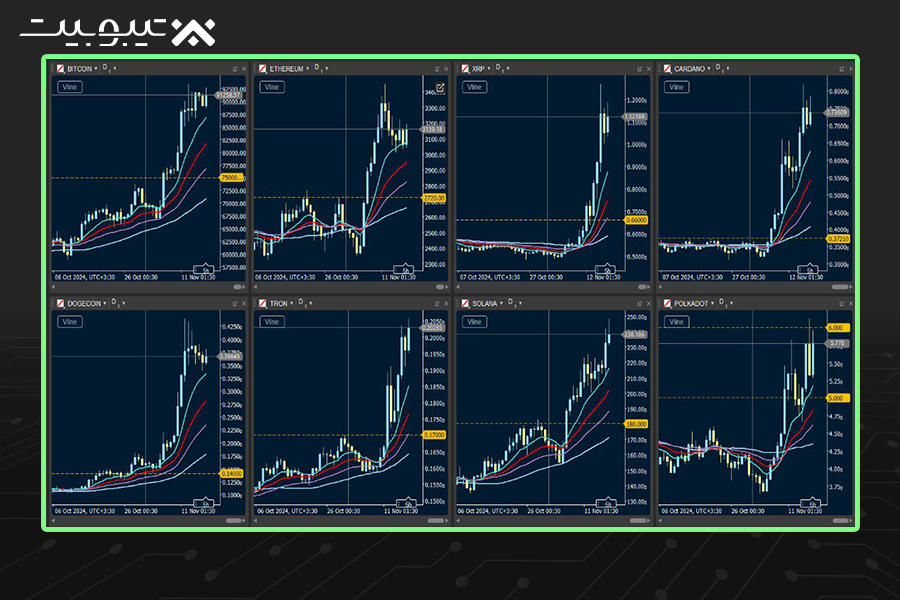Select the 0.66000 price line label on XRP

tap(636, 220)
